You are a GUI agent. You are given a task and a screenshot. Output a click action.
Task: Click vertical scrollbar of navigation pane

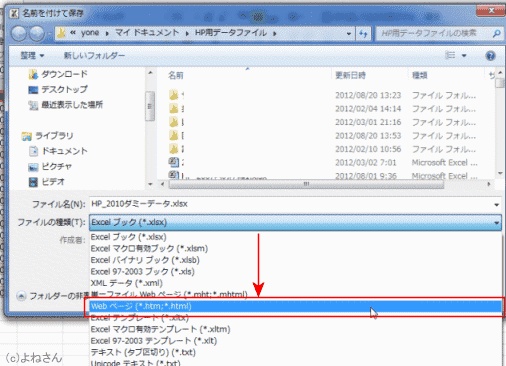tap(150, 106)
